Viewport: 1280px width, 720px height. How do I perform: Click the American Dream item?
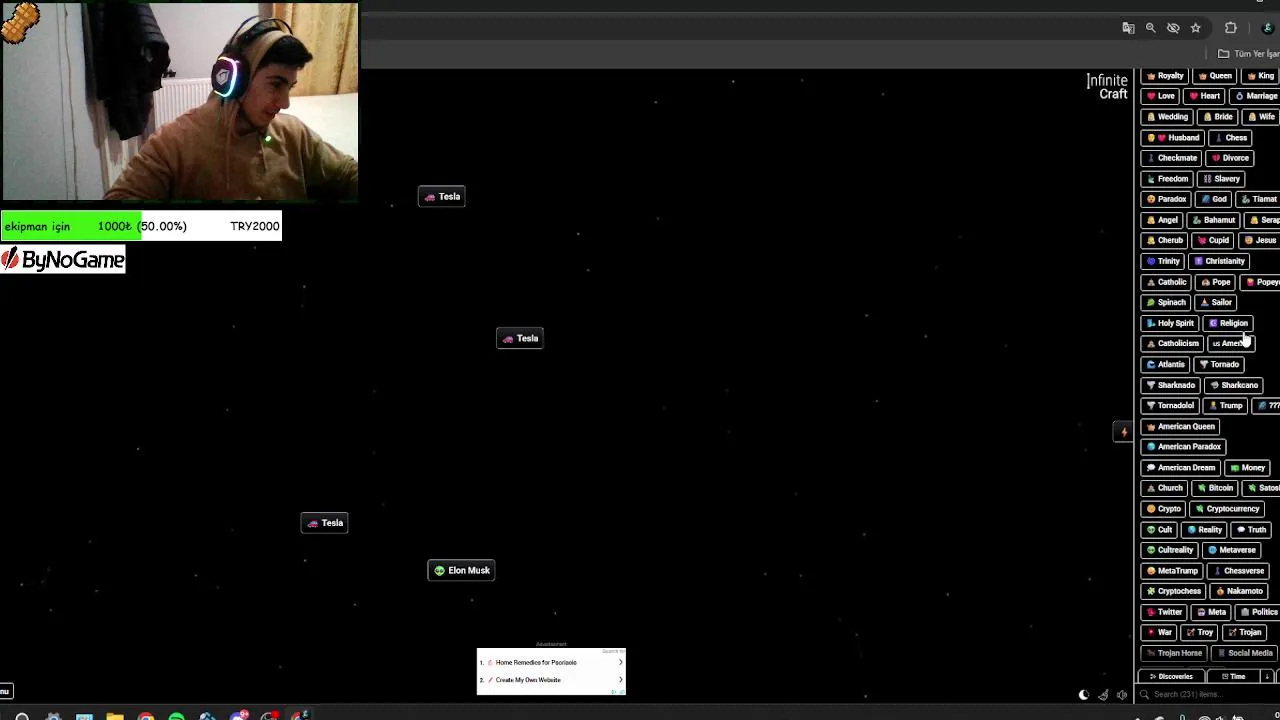tap(1181, 468)
